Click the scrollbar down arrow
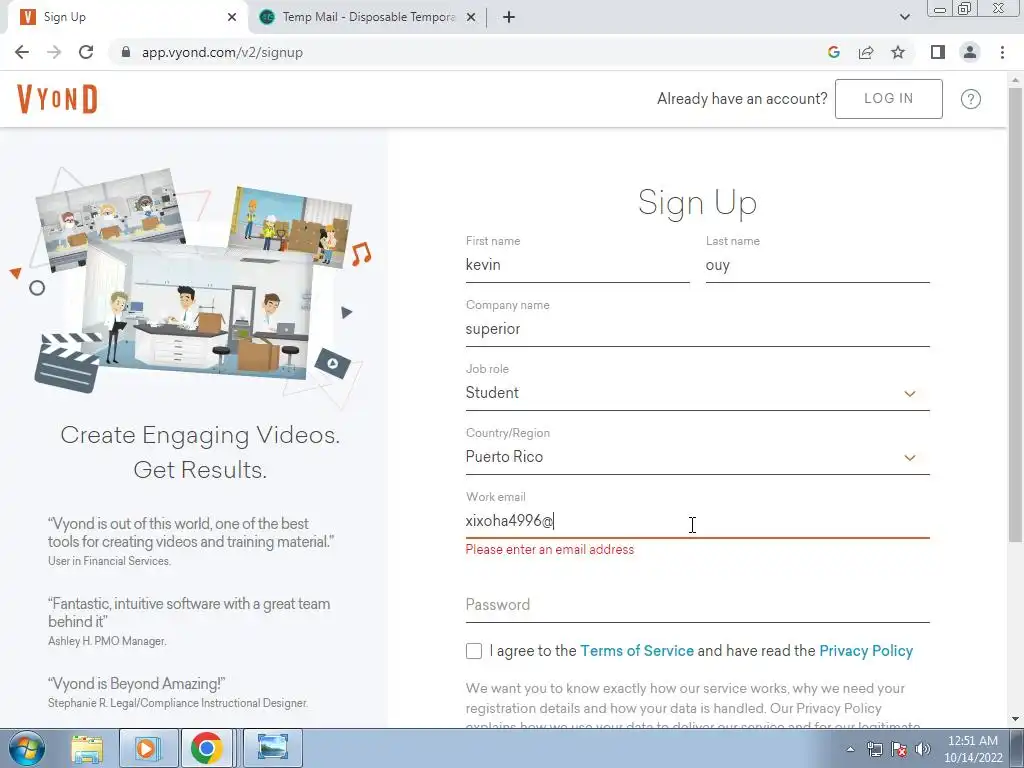Viewport: 1024px width, 768px height. [x=1016, y=719]
